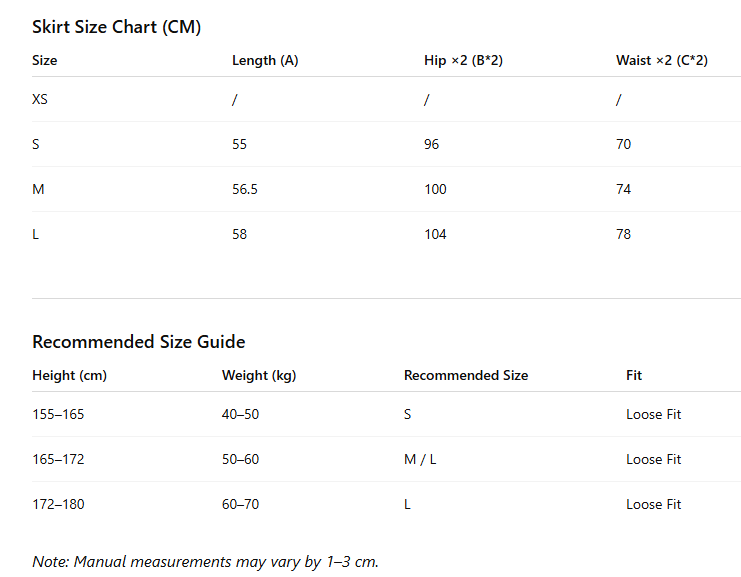Select the Weight (kg) column header

point(259,375)
